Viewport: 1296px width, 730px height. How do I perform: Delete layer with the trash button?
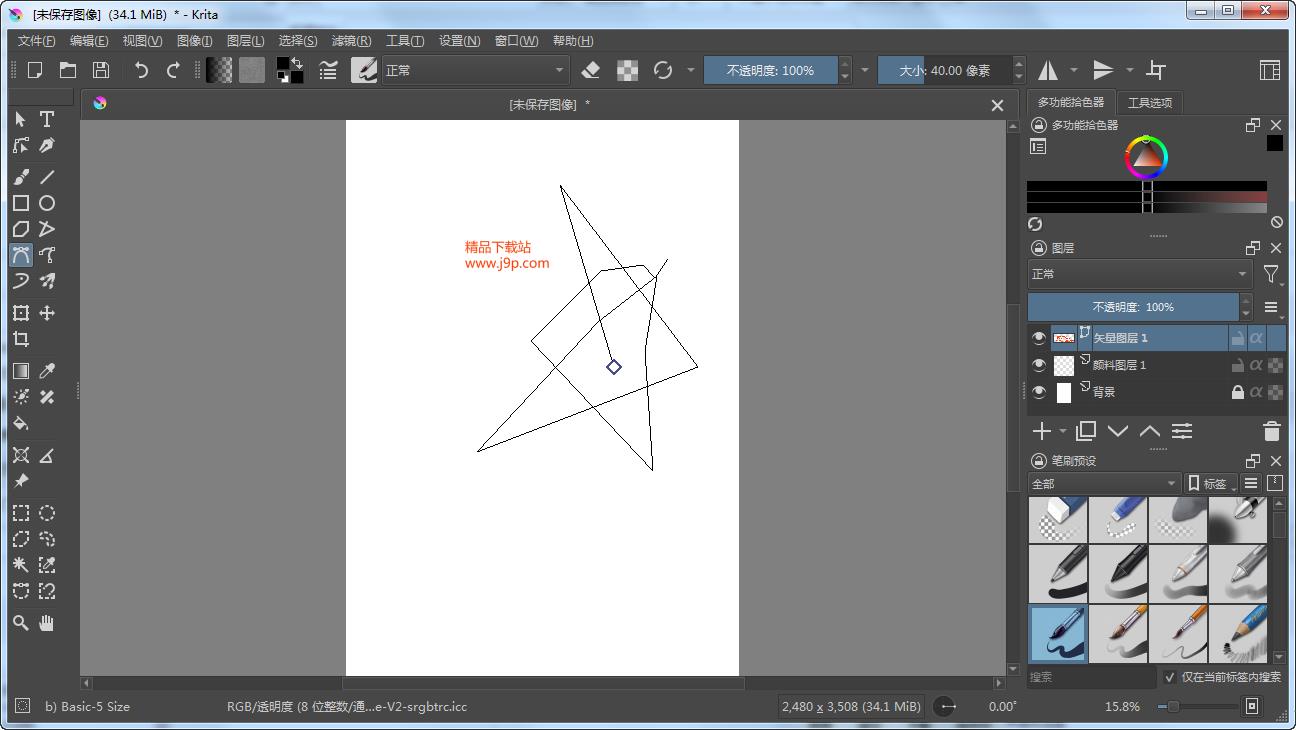1271,431
